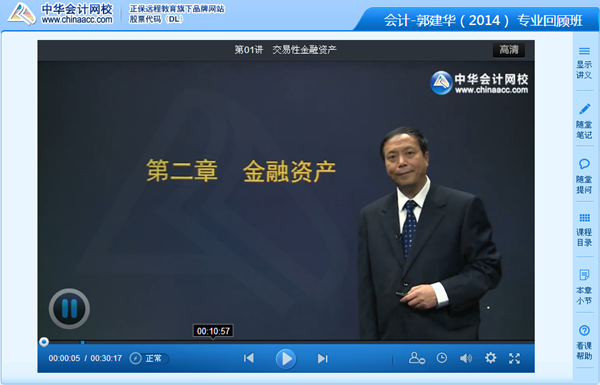Click the blue marker on progress bar
This screenshot has width=600, height=385.
point(82,342)
